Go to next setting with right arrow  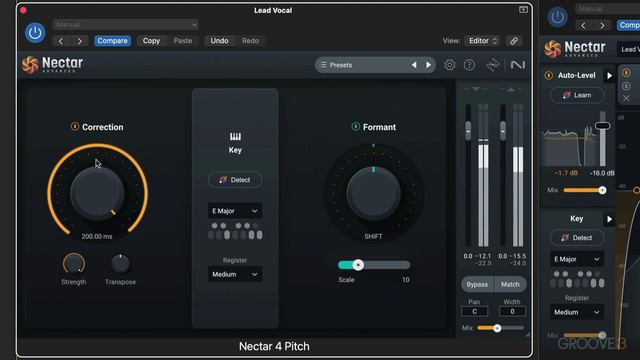click(x=80, y=41)
